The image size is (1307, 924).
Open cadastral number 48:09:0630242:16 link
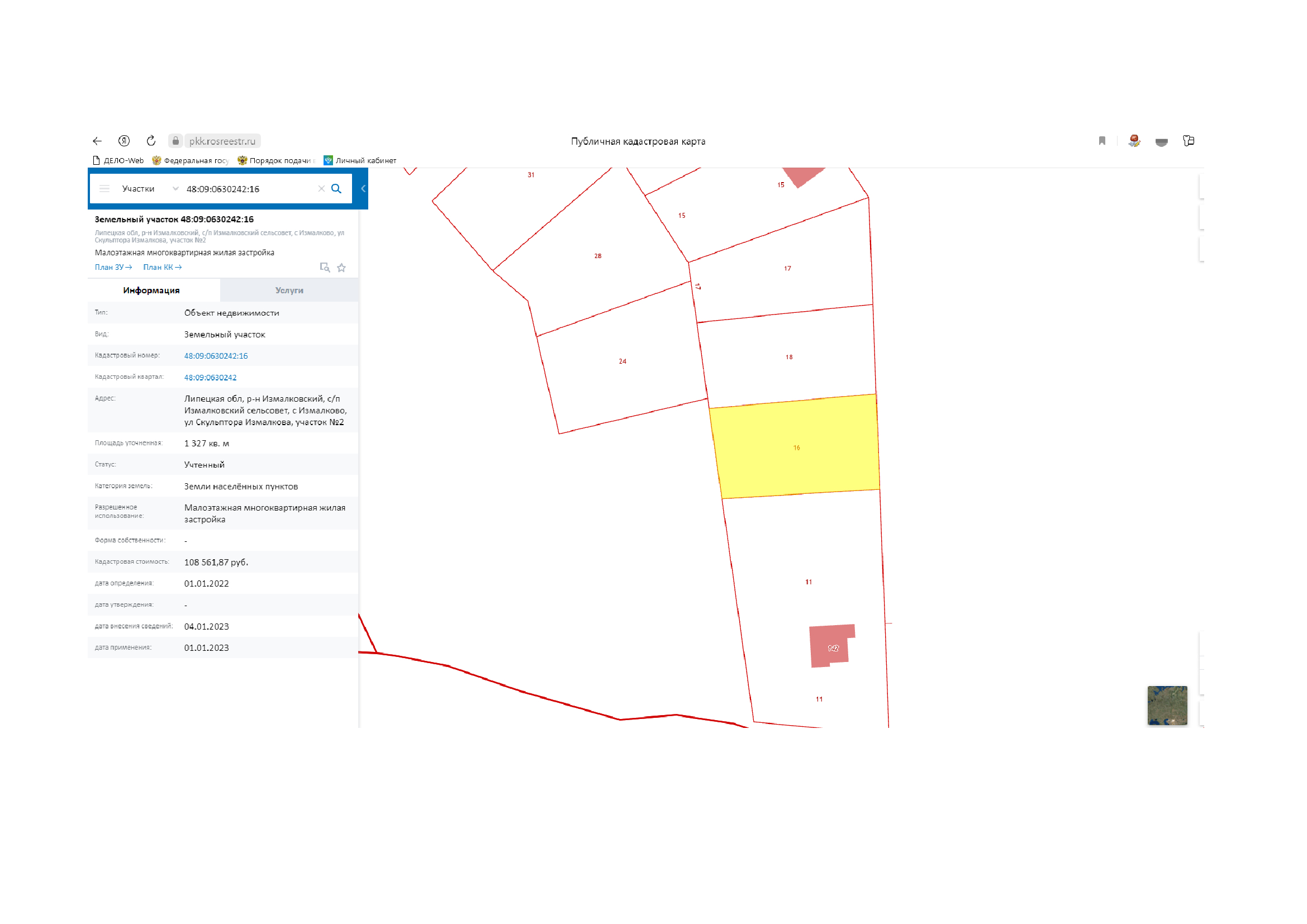(216, 356)
